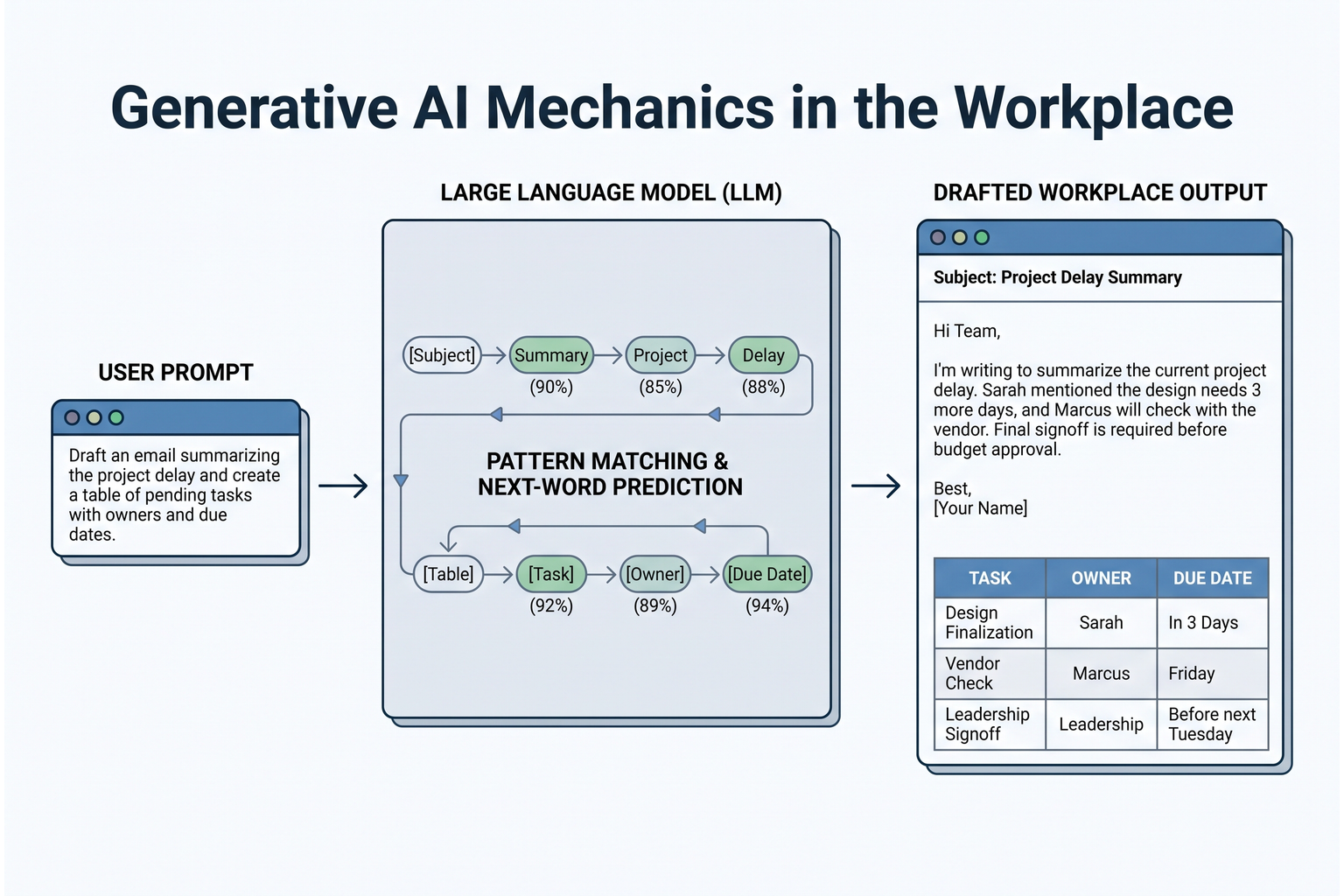Click the (94%) probability label
This screenshot has height=896, width=1344.
(767, 605)
